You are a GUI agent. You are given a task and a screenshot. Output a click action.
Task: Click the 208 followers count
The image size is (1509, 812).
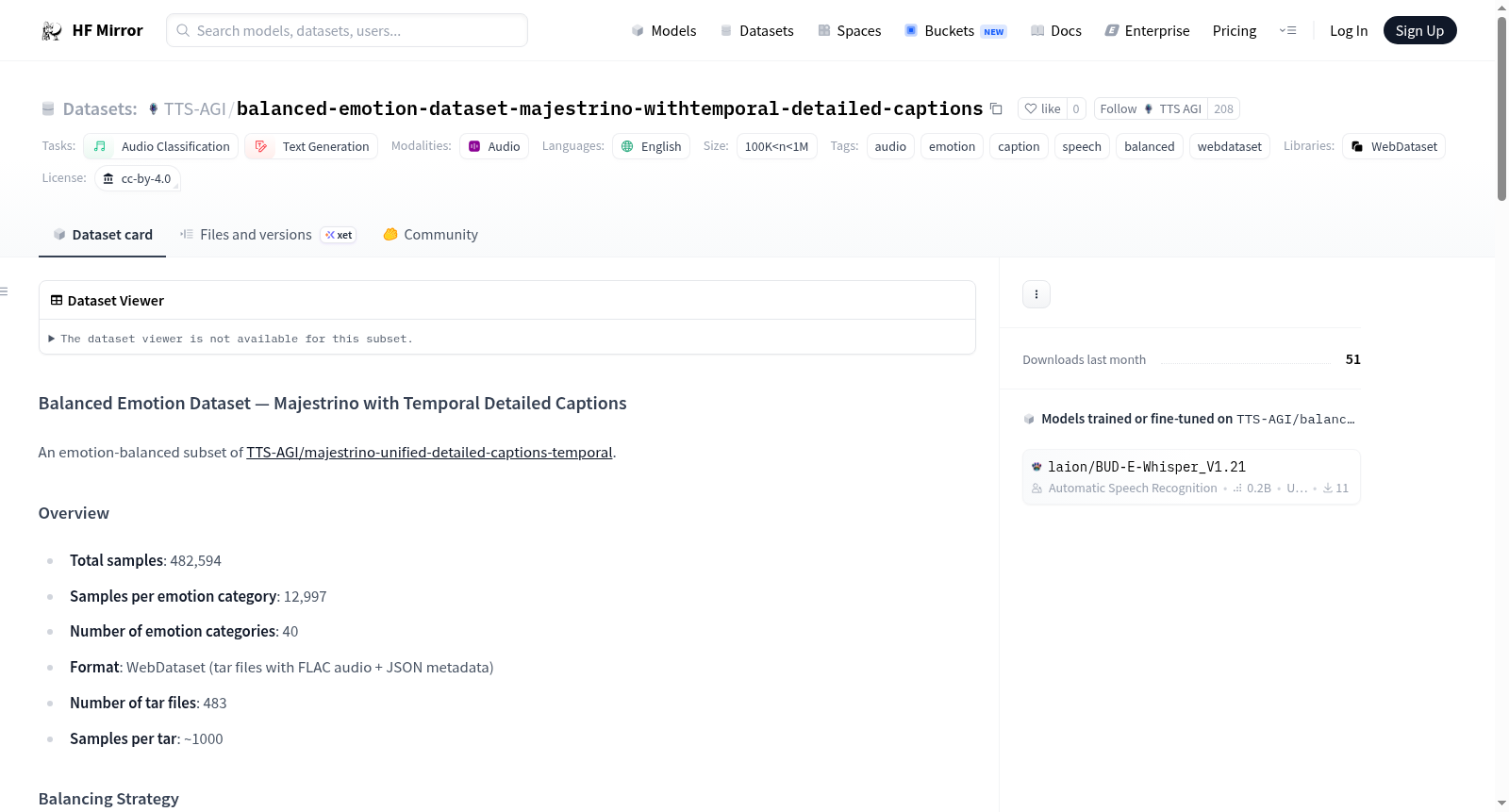click(1223, 108)
